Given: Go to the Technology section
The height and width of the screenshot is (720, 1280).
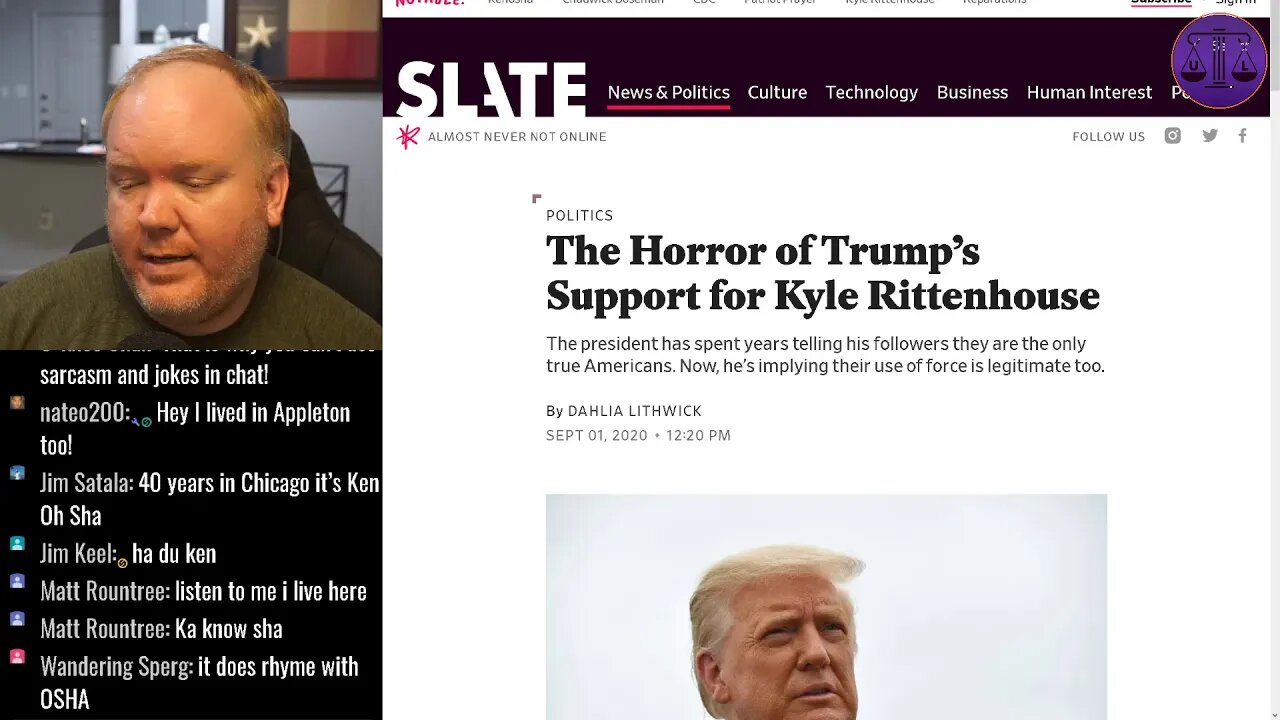Looking at the screenshot, I should click(871, 92).
